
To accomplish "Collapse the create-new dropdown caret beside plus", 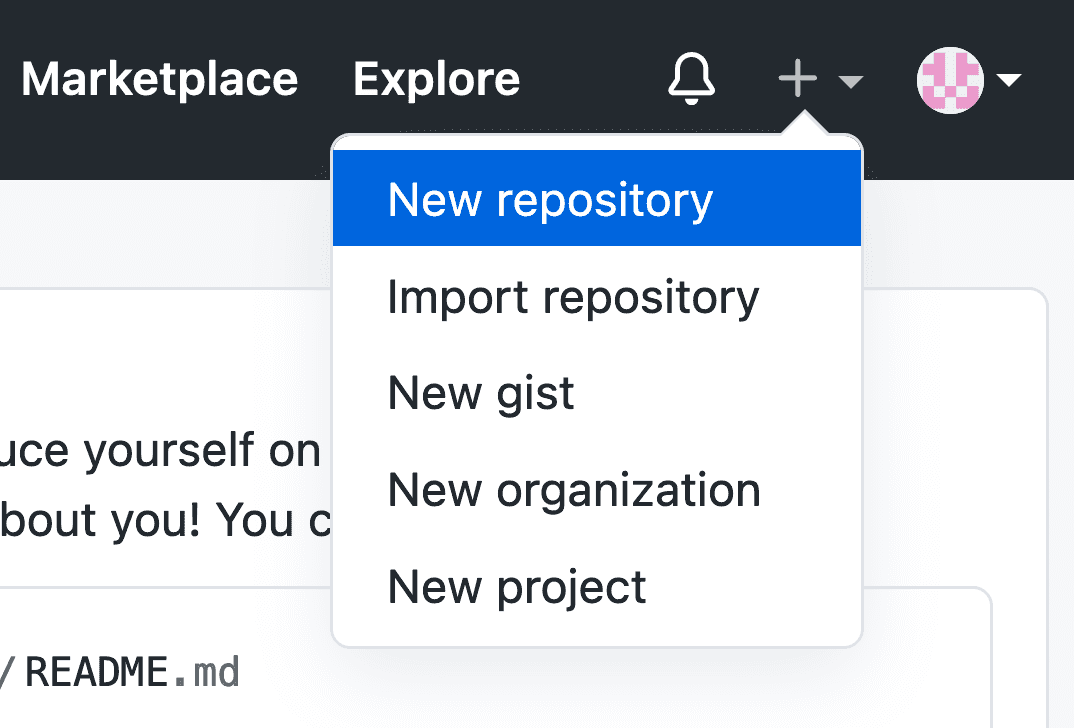I will click(850, 81).
